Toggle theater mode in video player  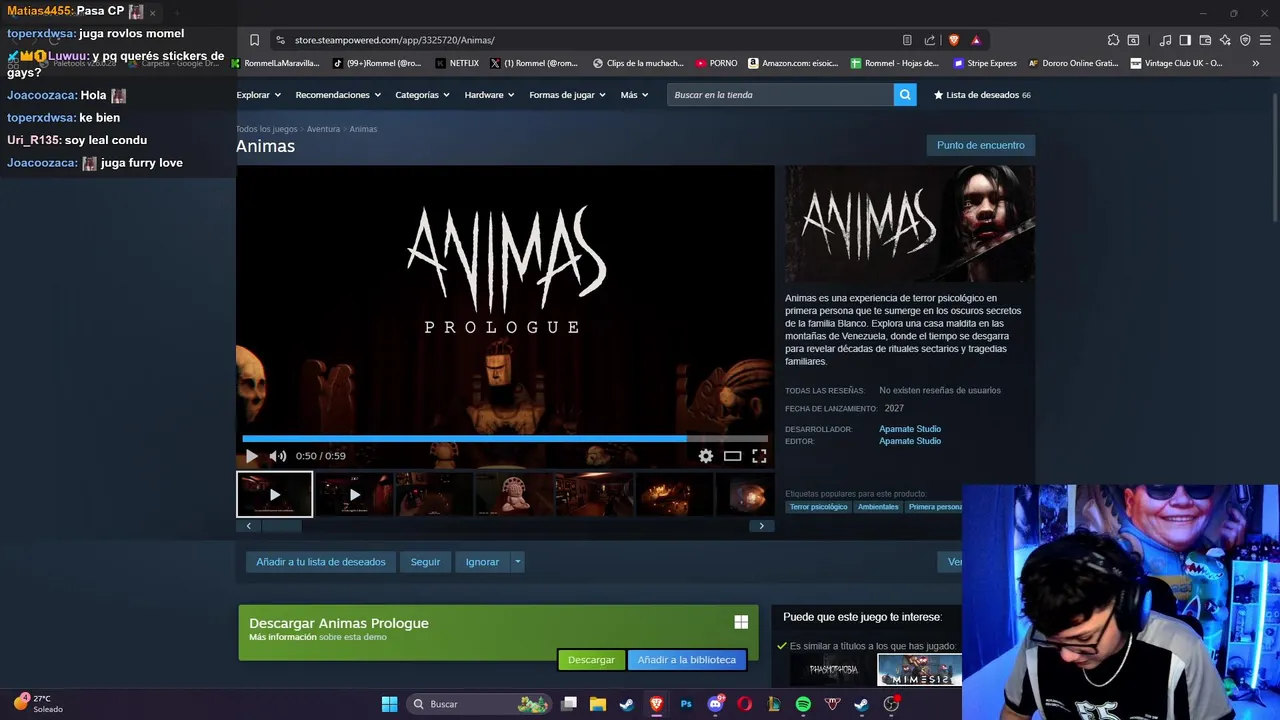pyautogui.click(x=733, y=456)
